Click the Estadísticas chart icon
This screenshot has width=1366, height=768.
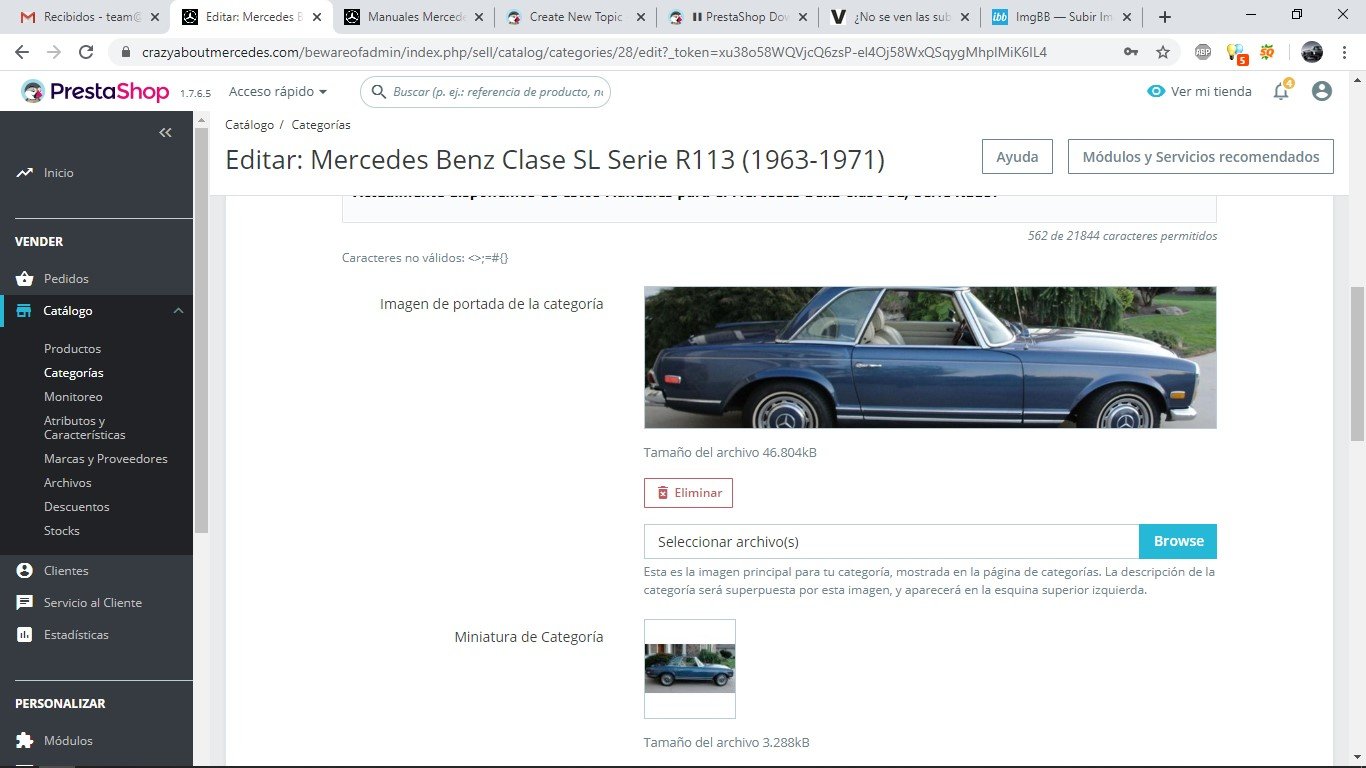pyautogui.click(x=24, y=635)
